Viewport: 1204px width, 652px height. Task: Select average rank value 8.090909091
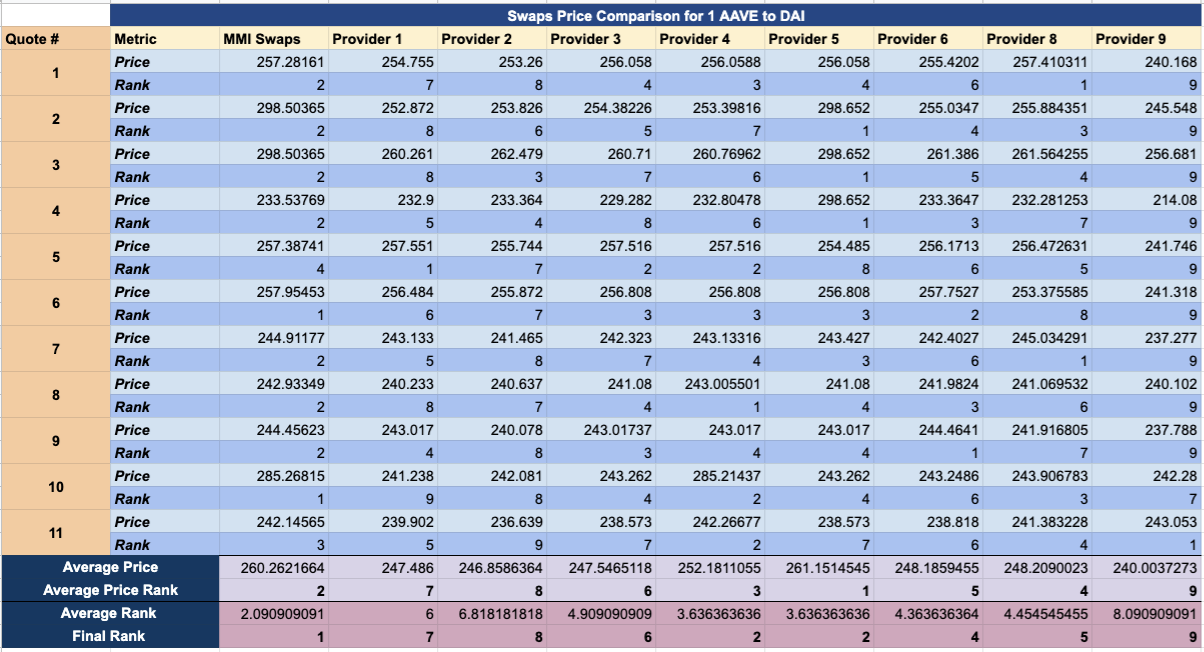pos(1147,614)
